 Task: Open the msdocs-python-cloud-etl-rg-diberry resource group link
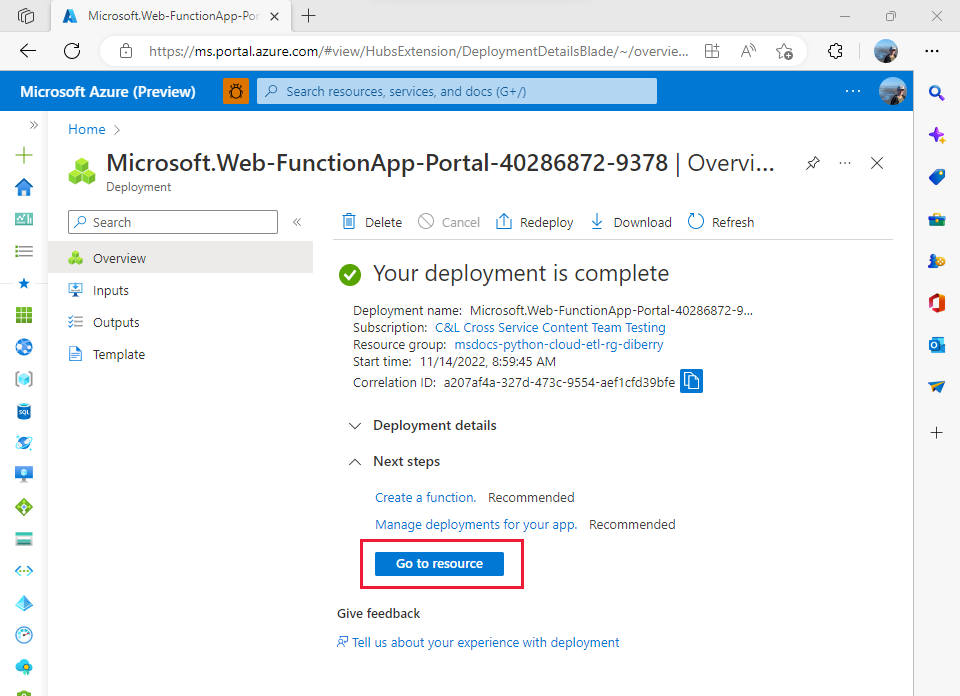558,345
